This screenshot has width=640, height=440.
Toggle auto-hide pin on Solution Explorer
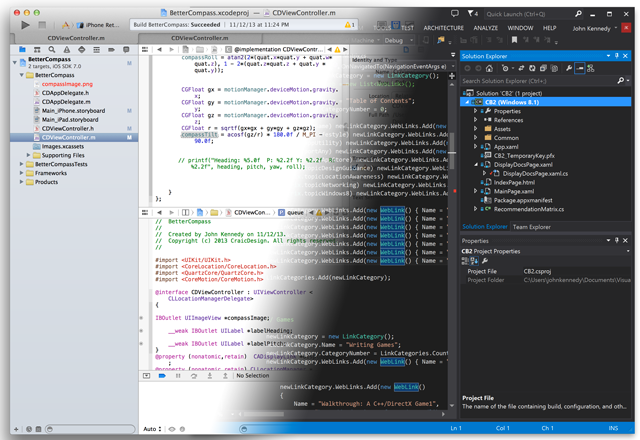619,55
